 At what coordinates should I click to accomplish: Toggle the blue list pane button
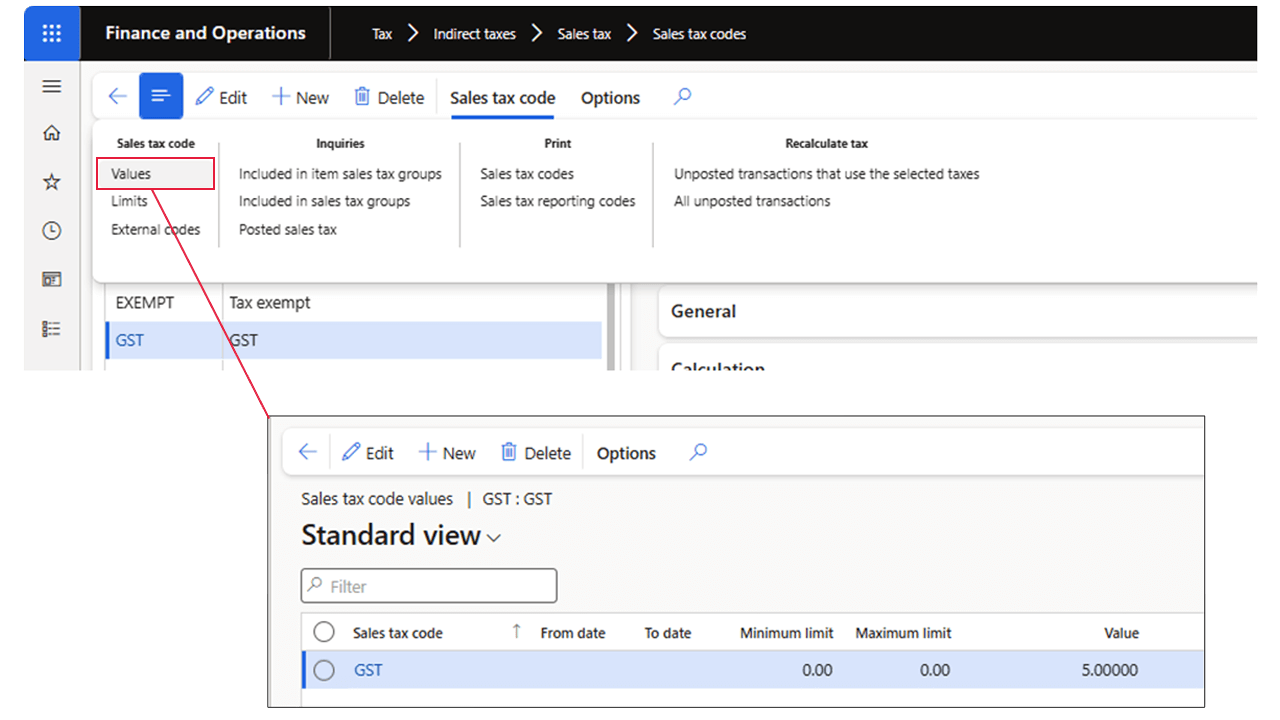pyautogui.click(x=161, y=96)
